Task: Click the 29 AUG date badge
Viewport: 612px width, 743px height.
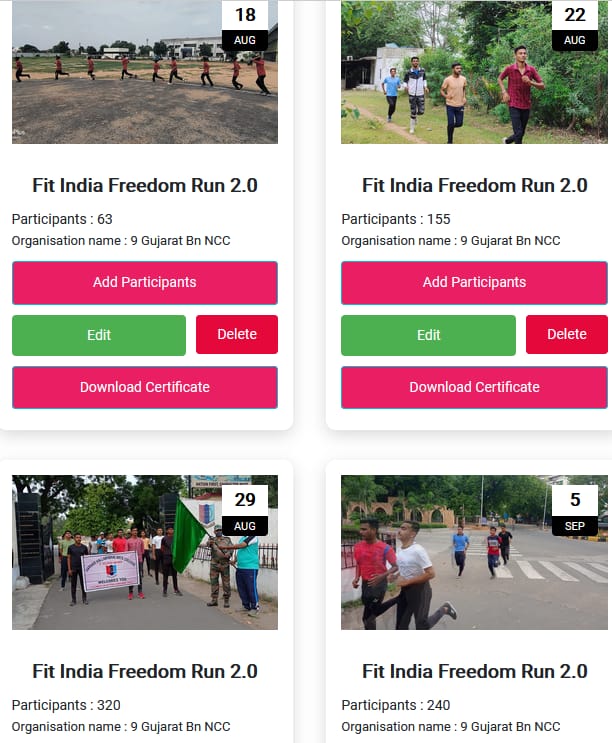Action: pos(245,510)
